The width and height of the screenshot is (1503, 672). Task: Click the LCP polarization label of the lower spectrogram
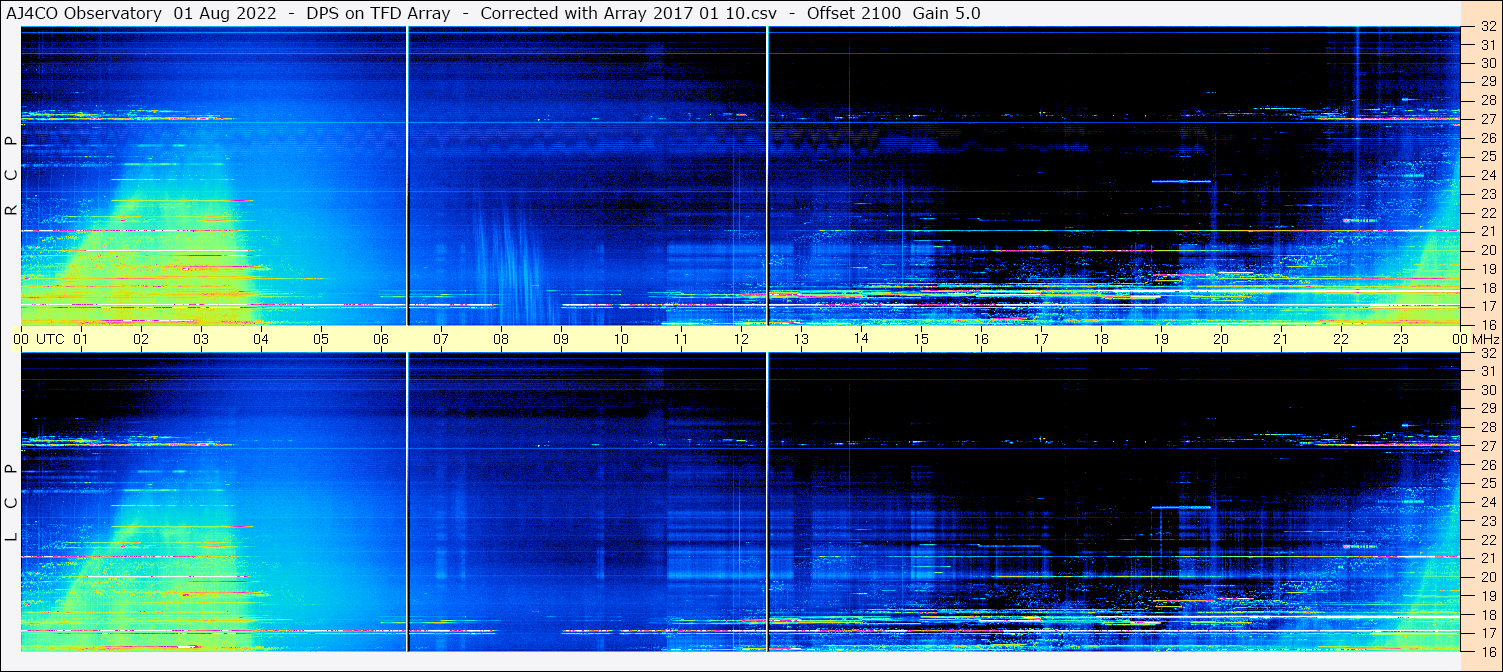click(x=11, y=503)
